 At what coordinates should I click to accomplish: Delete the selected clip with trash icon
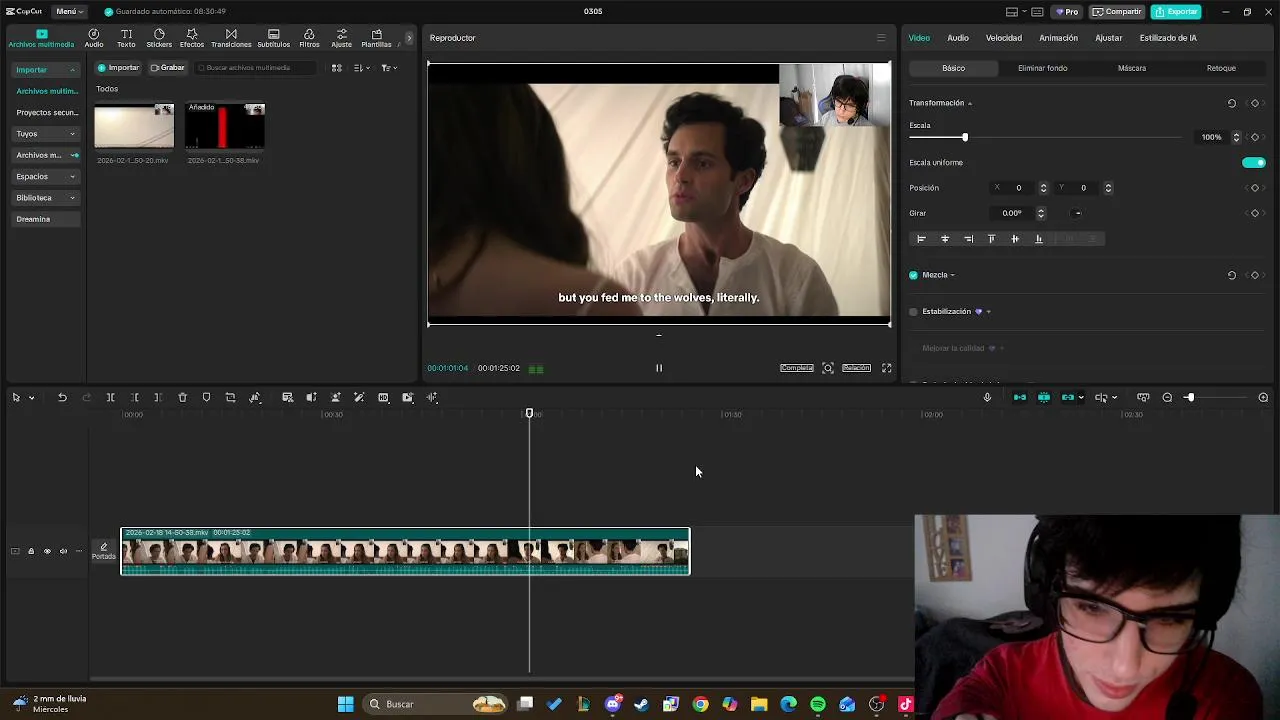[x=182, y=398]
